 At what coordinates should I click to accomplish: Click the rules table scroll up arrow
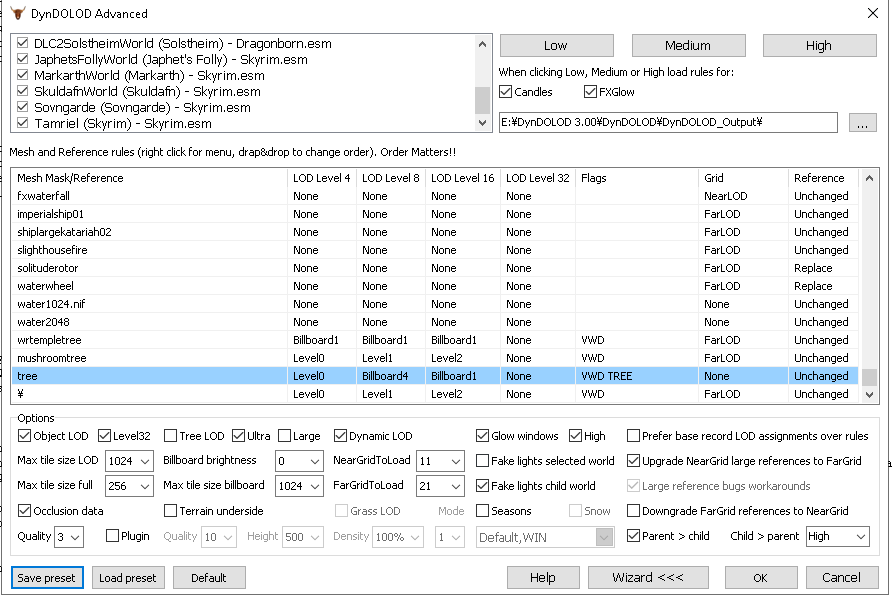(x=869, y=178)
